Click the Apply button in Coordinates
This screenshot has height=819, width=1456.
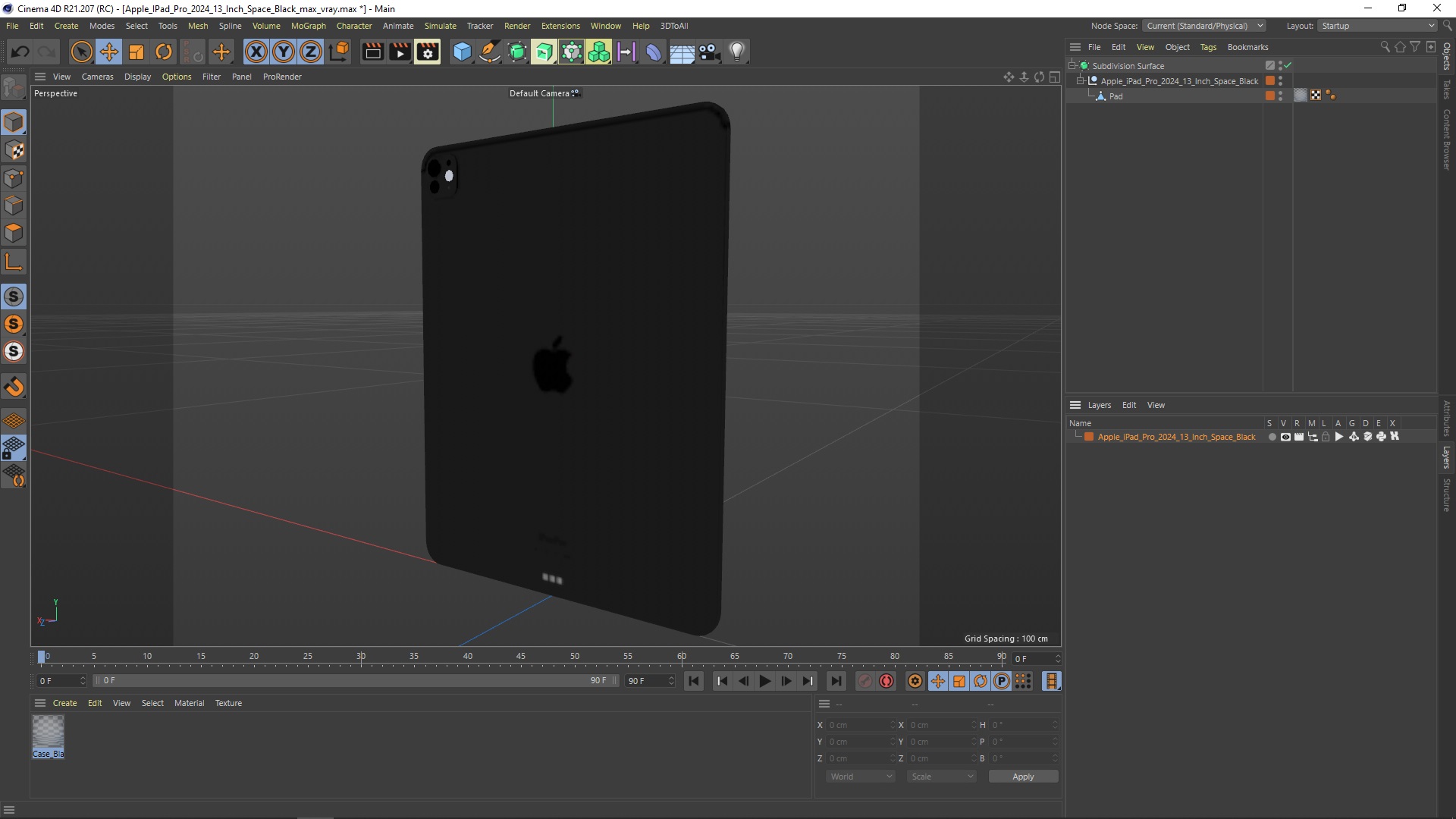click(1023, 777)
